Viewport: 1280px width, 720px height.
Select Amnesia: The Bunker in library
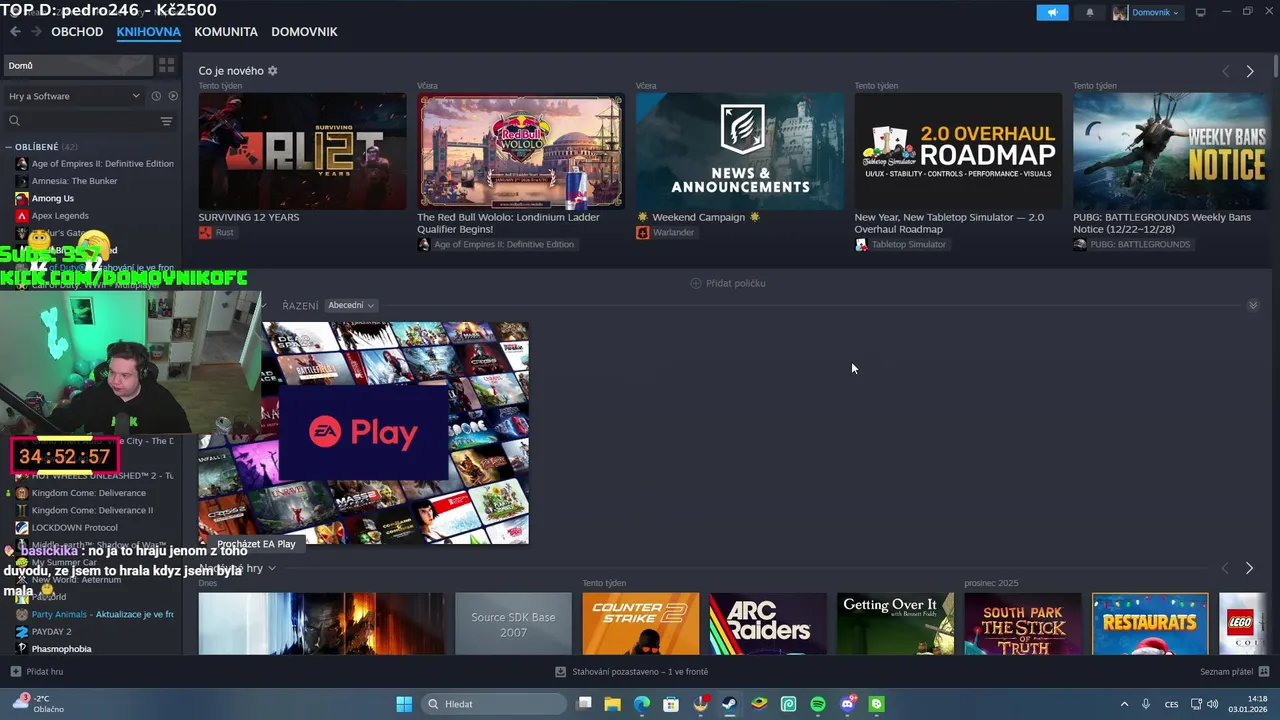point(66,181)
